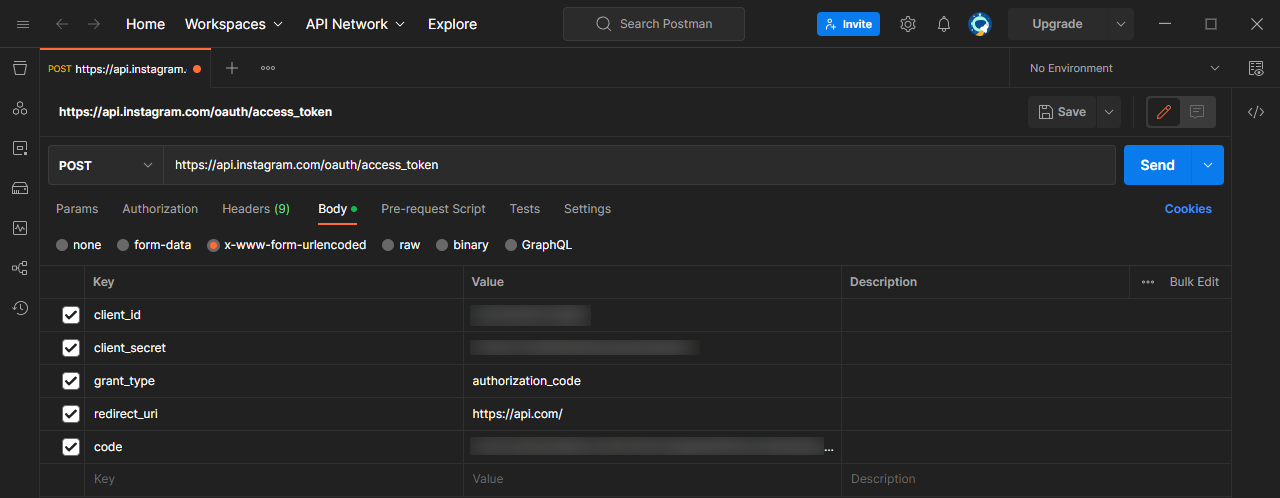1280x498 pixels.
Task: Click the redirect_uri value https://api.com/
Action: 518,414
